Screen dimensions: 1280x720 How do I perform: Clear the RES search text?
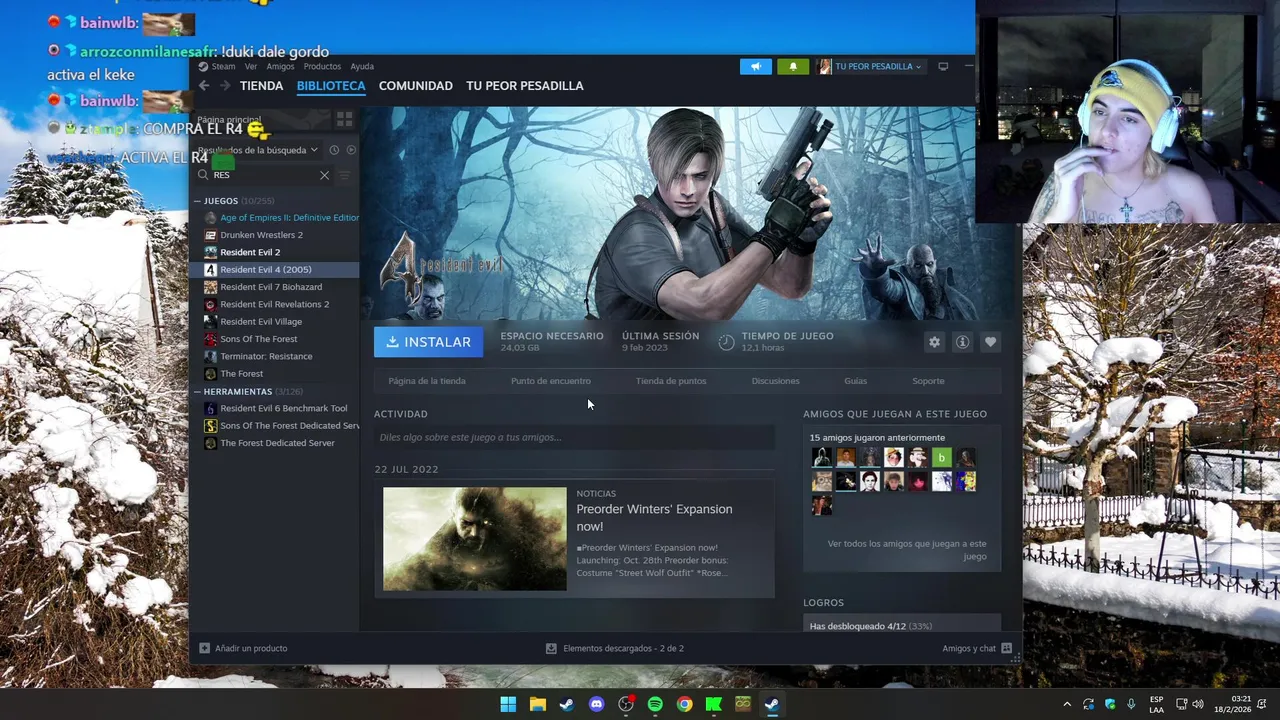click(324, 175)
